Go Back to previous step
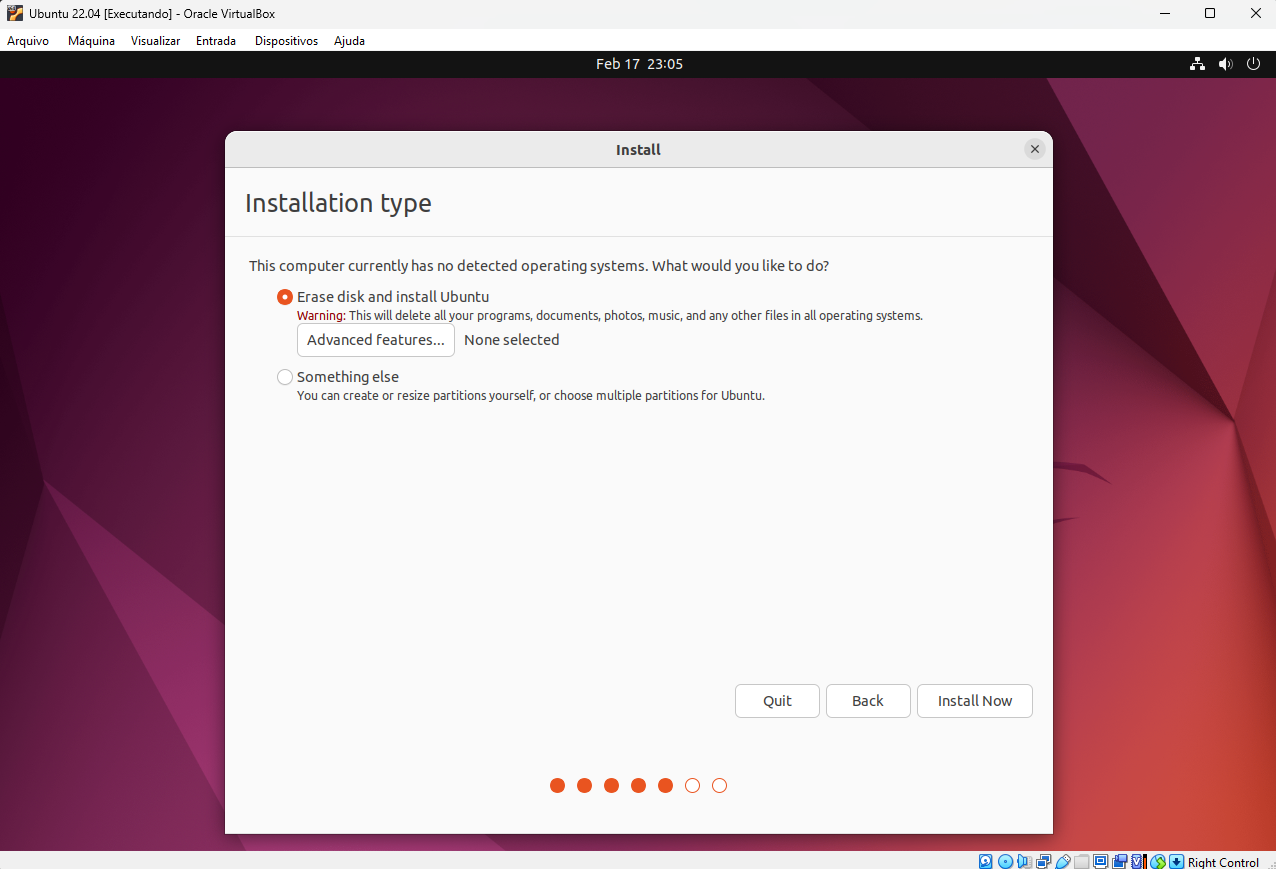This screenshot has height=869, width=1276. click(867, 701)
